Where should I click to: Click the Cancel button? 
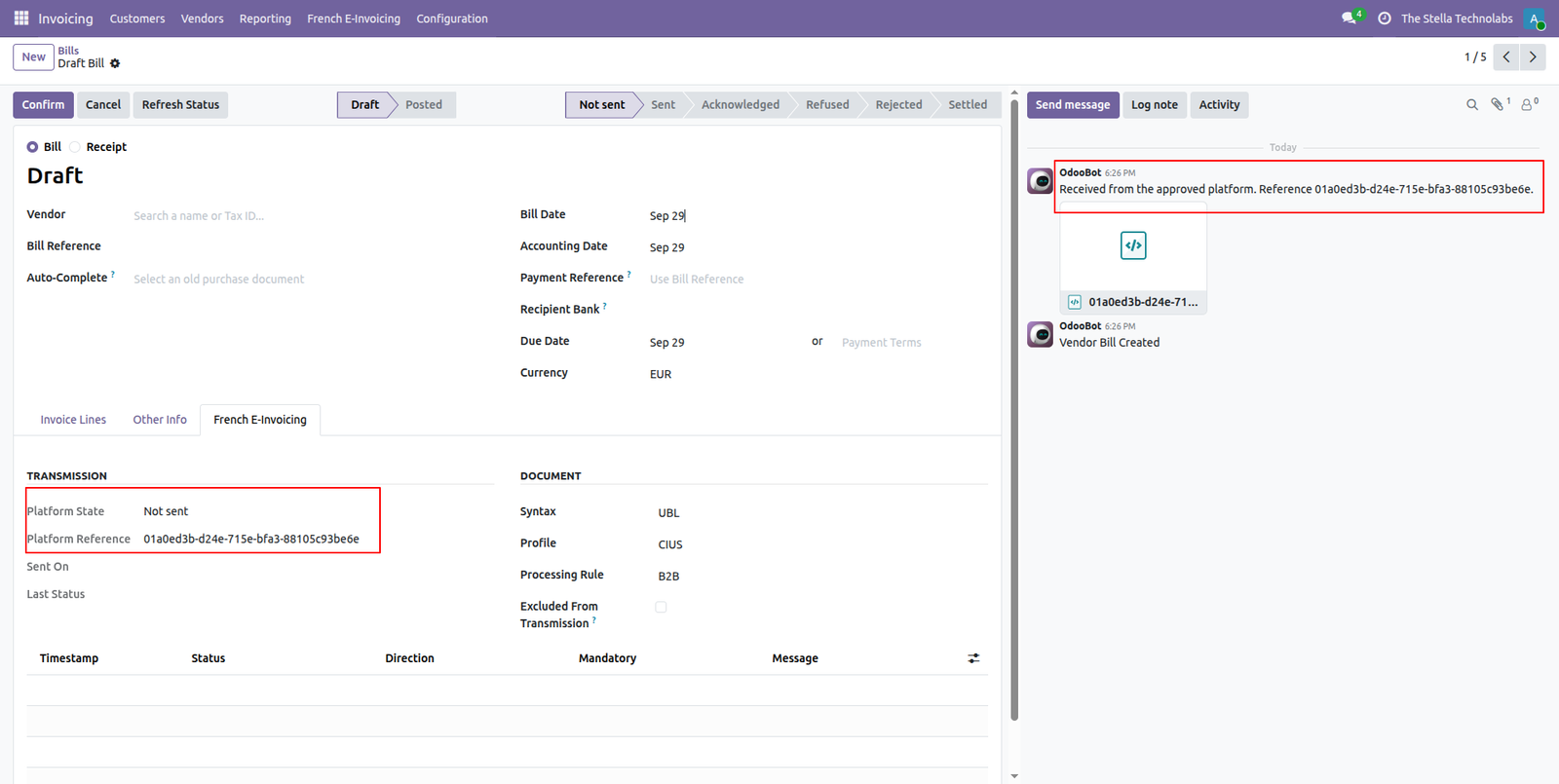(x=103, y=104)
